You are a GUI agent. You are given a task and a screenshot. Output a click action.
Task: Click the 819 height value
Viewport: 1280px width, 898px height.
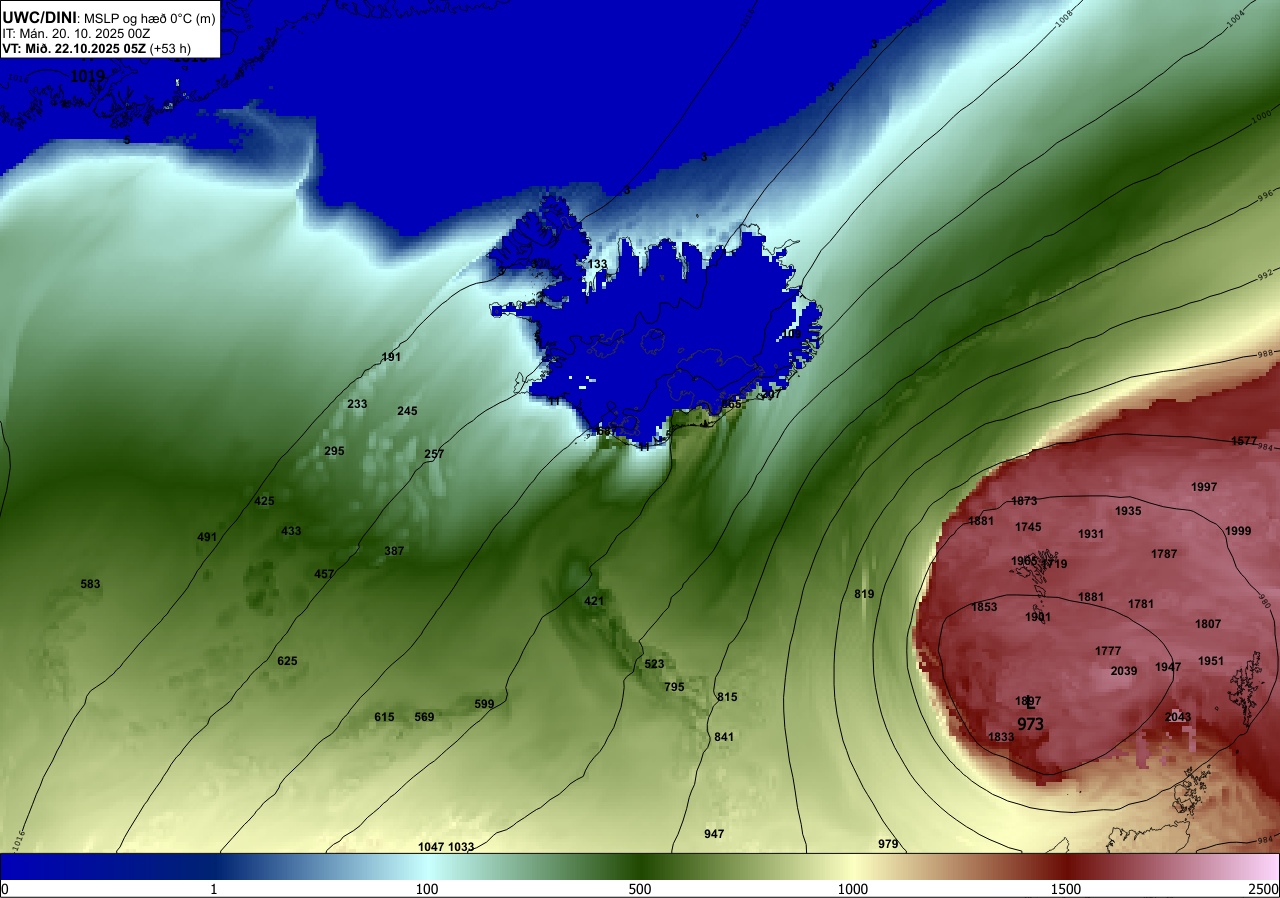coord(864,594)
